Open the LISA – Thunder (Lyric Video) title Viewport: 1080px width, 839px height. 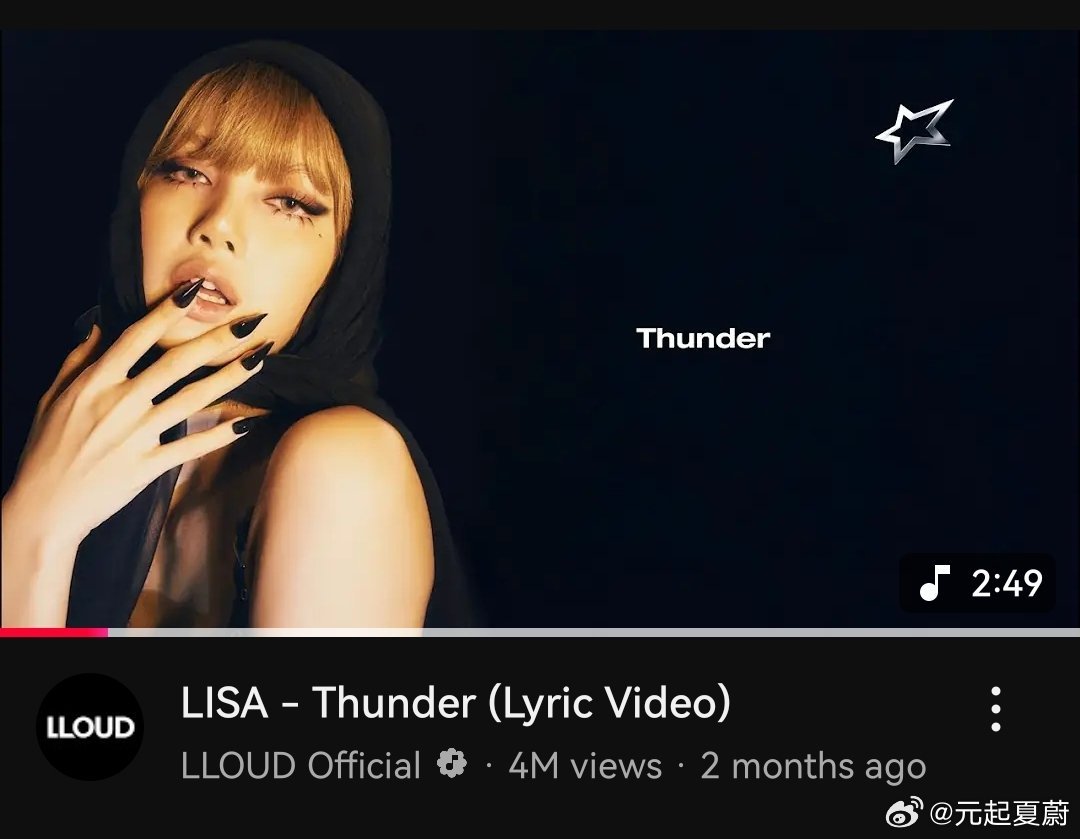click(x=455, y=703)
